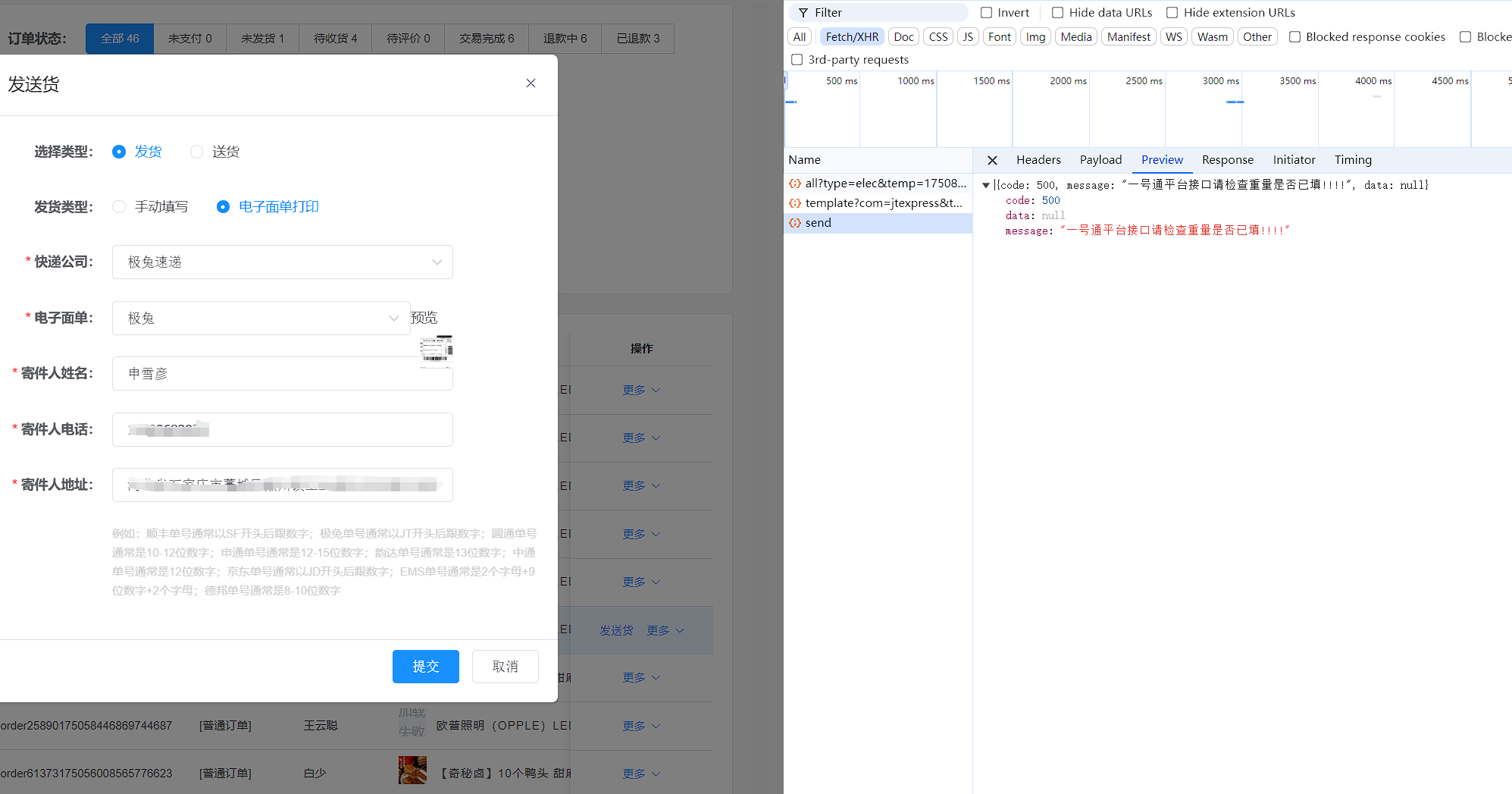Switch to the Headers tab
This screenshot has height=794, width=1512.
[1038, 160]
